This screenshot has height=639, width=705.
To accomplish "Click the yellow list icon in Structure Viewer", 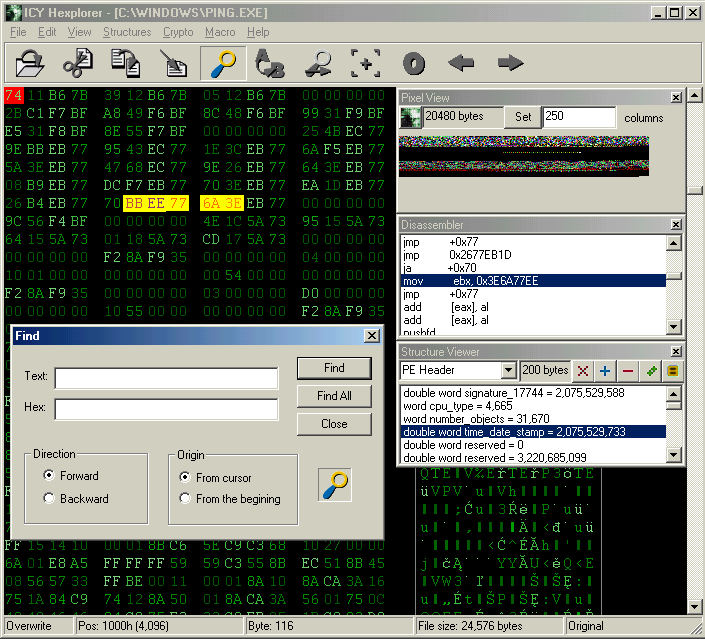I will tap(673, 371).
